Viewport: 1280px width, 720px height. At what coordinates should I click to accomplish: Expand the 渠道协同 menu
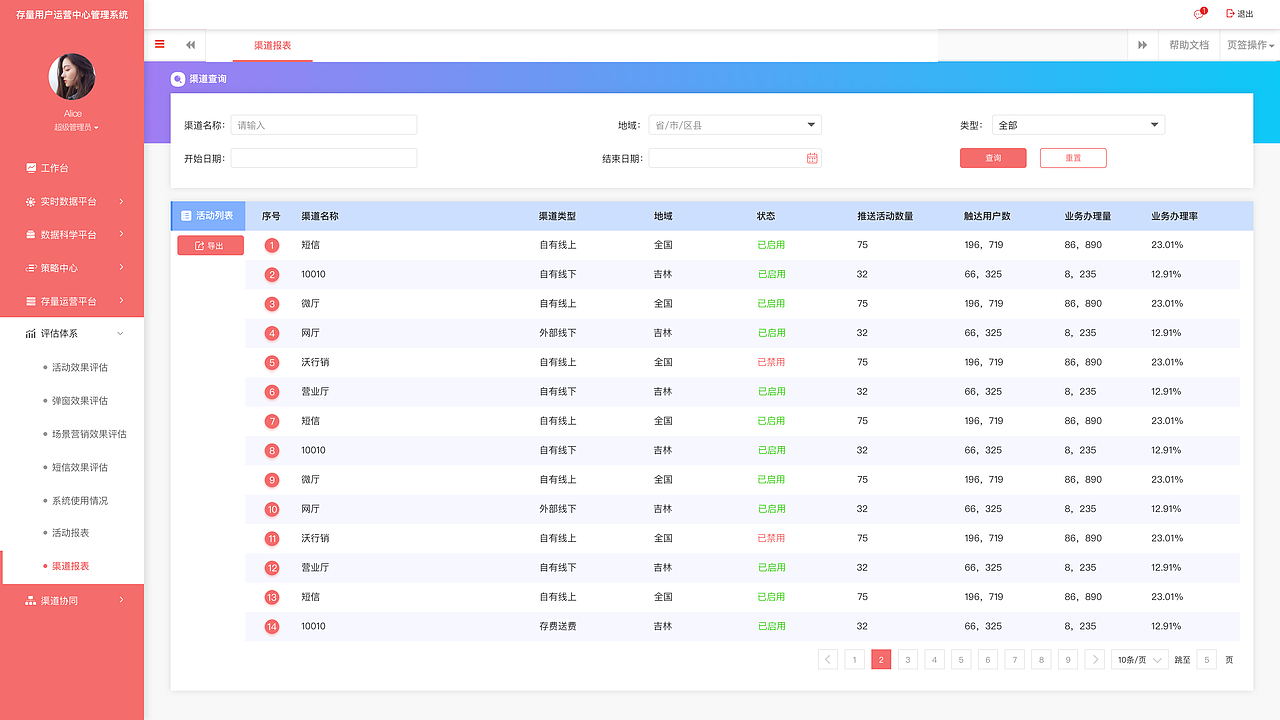point(72,600)
